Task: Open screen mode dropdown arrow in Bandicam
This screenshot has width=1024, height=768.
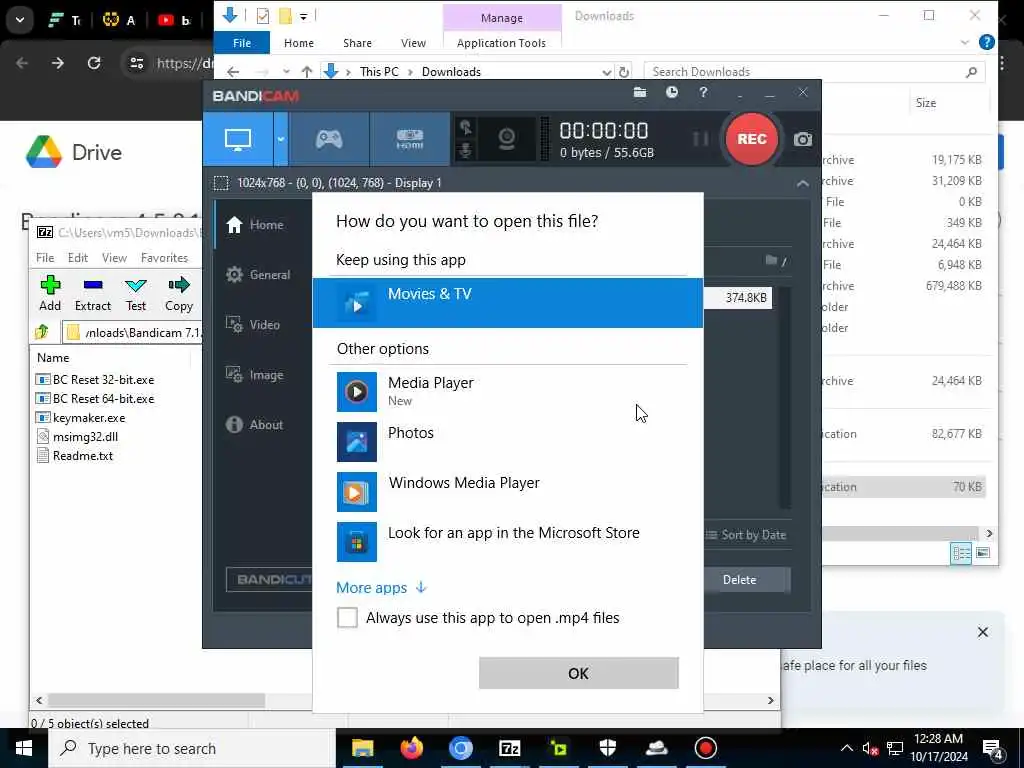Action: coord(281,139)
